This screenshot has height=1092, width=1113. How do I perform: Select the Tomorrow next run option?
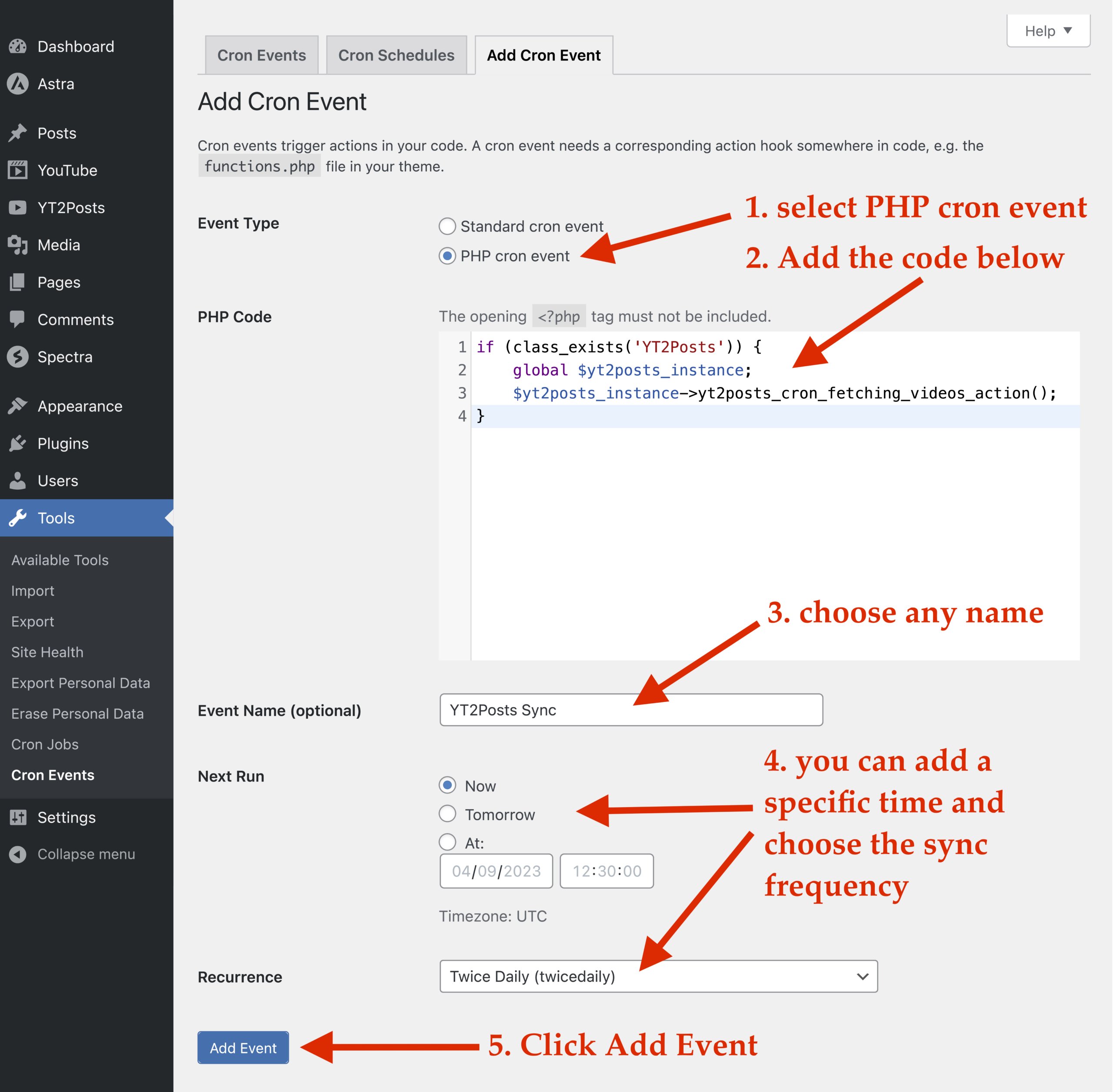coord(447,814)
